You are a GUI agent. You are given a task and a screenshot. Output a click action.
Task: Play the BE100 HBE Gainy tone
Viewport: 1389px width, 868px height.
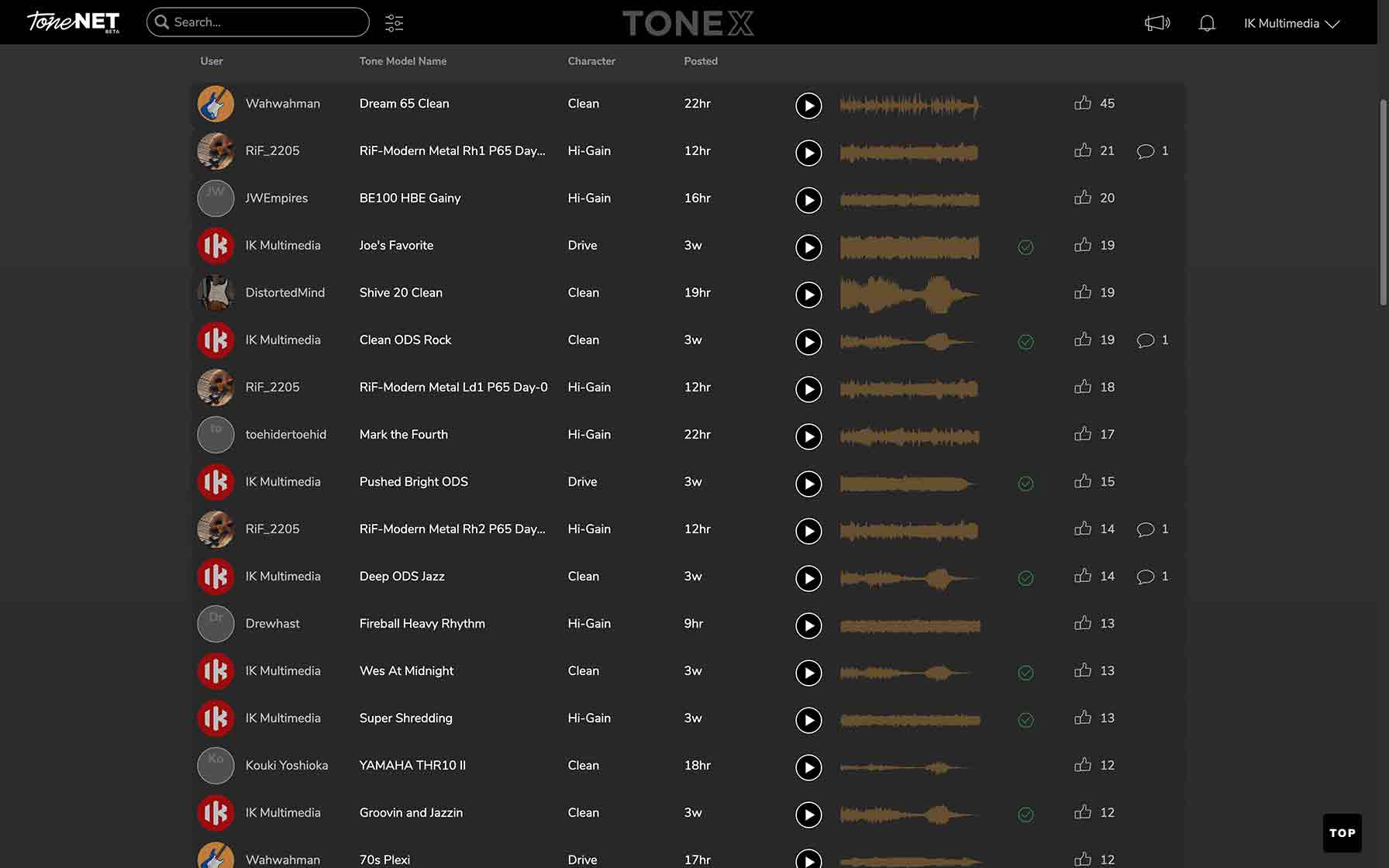coord(808,200)
